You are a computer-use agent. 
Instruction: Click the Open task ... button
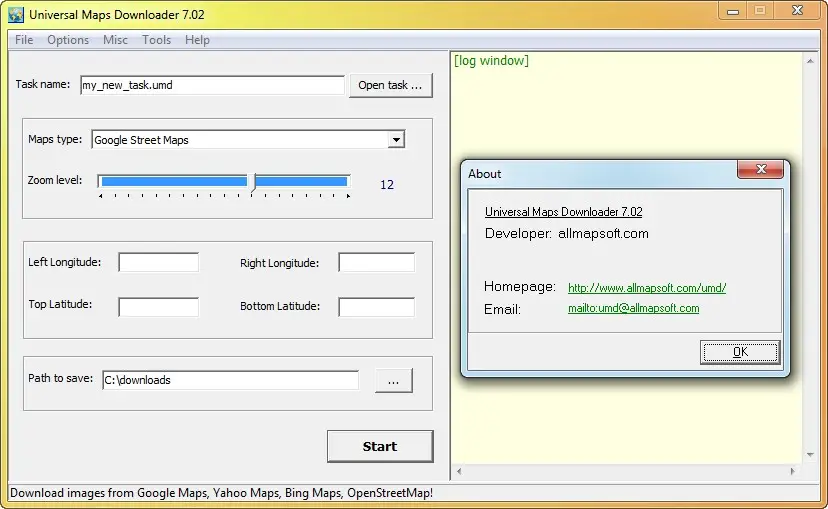click(390, 85)
